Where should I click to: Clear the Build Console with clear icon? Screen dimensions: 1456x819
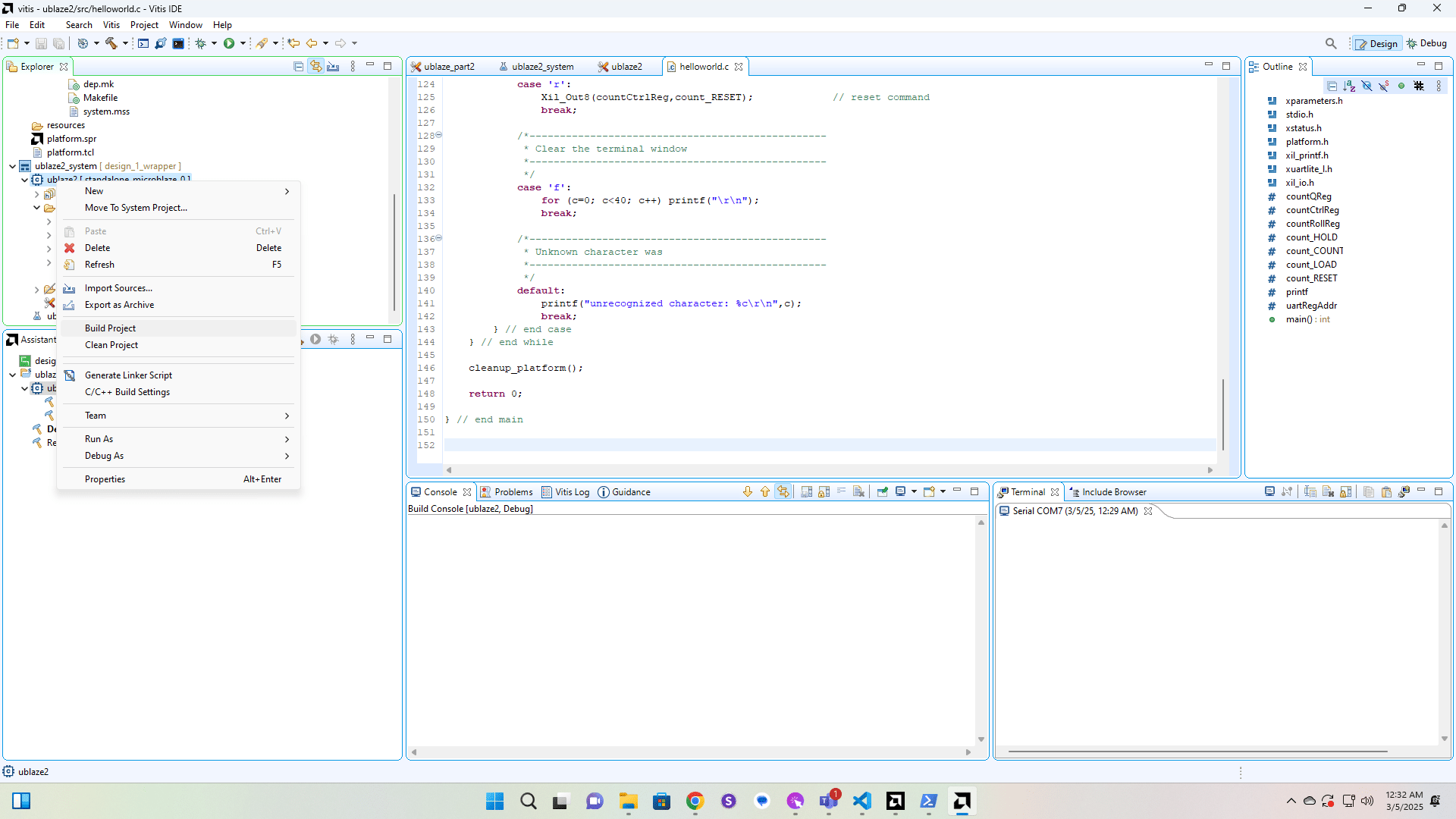(858, 491)
